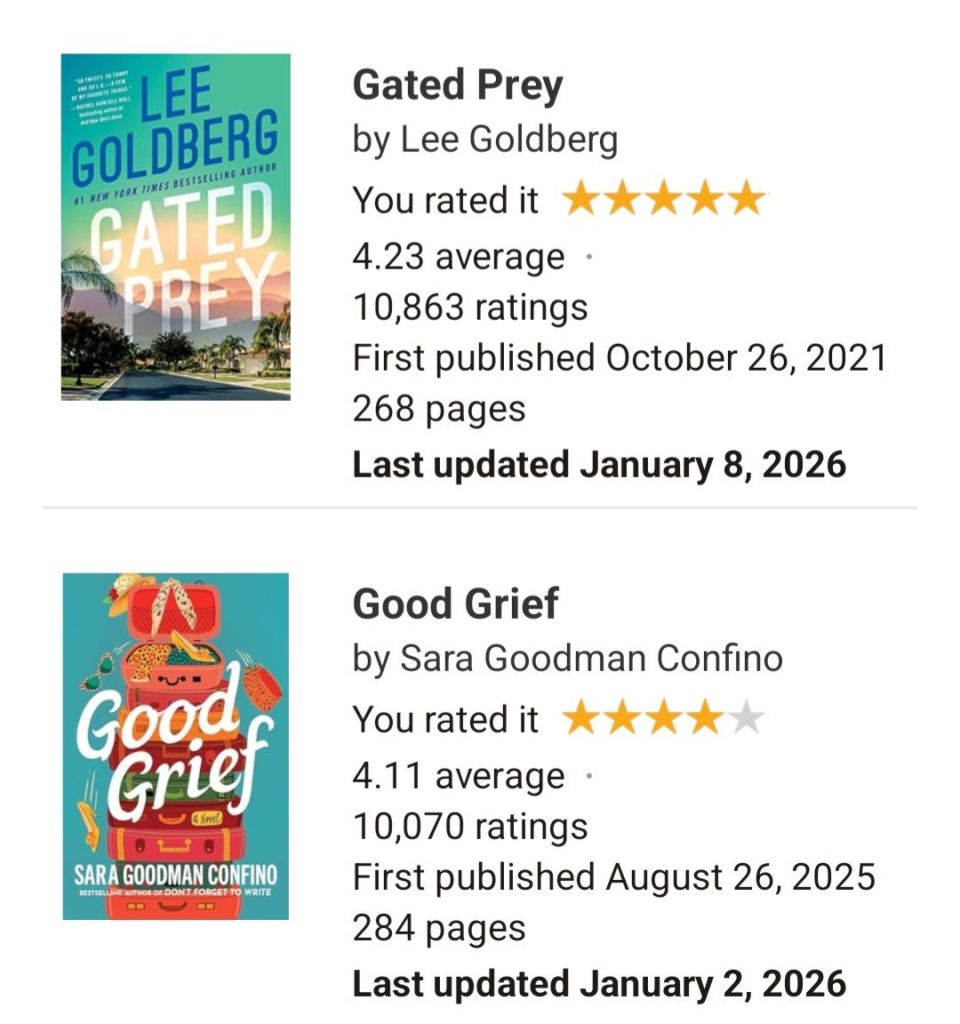Set Gated Prey rating to three stars
This screenshot has width=960, height=1024.
663,200
